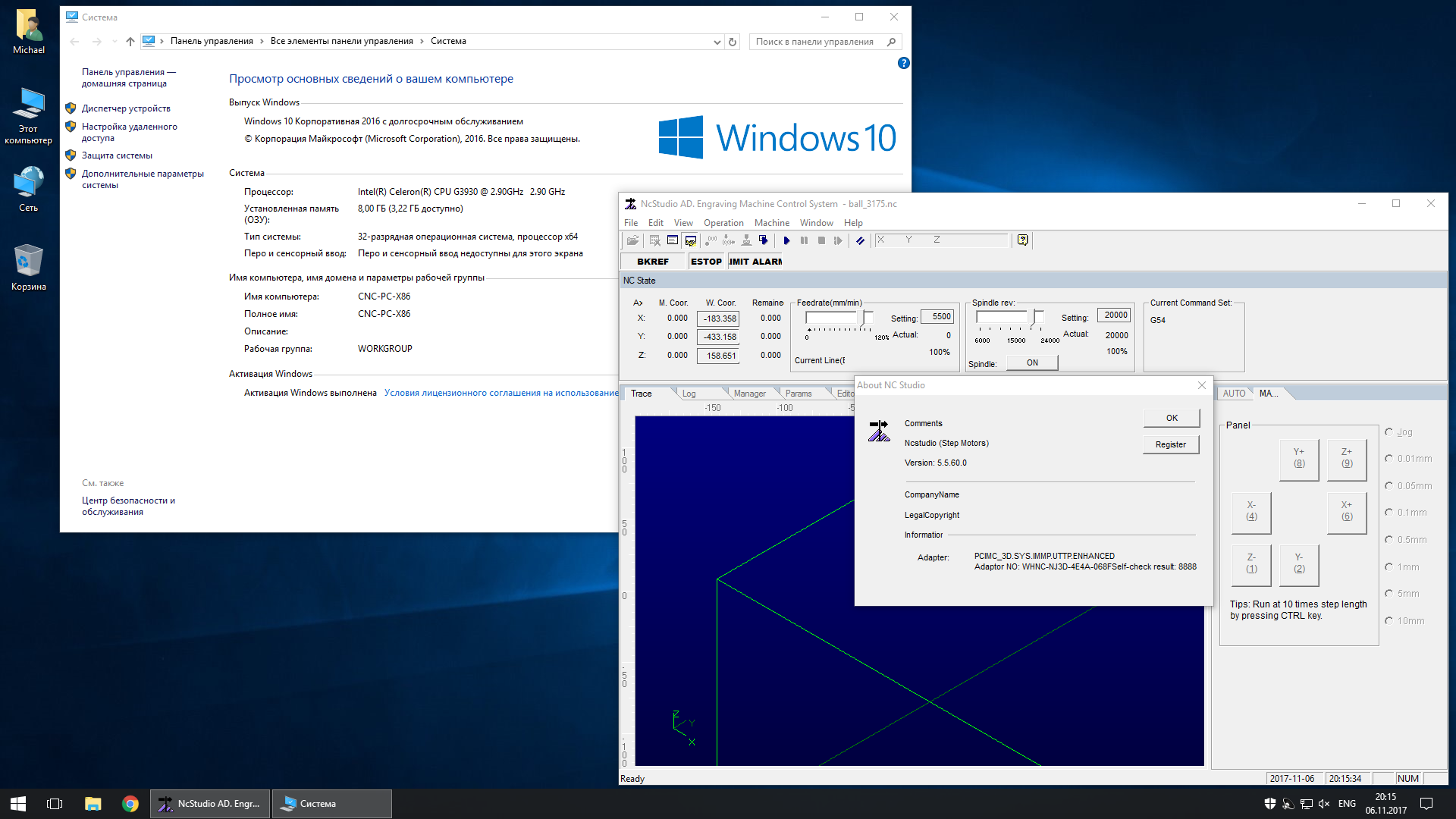
Task: Click the Pause toolbar icon
Action: click(804, 240)
